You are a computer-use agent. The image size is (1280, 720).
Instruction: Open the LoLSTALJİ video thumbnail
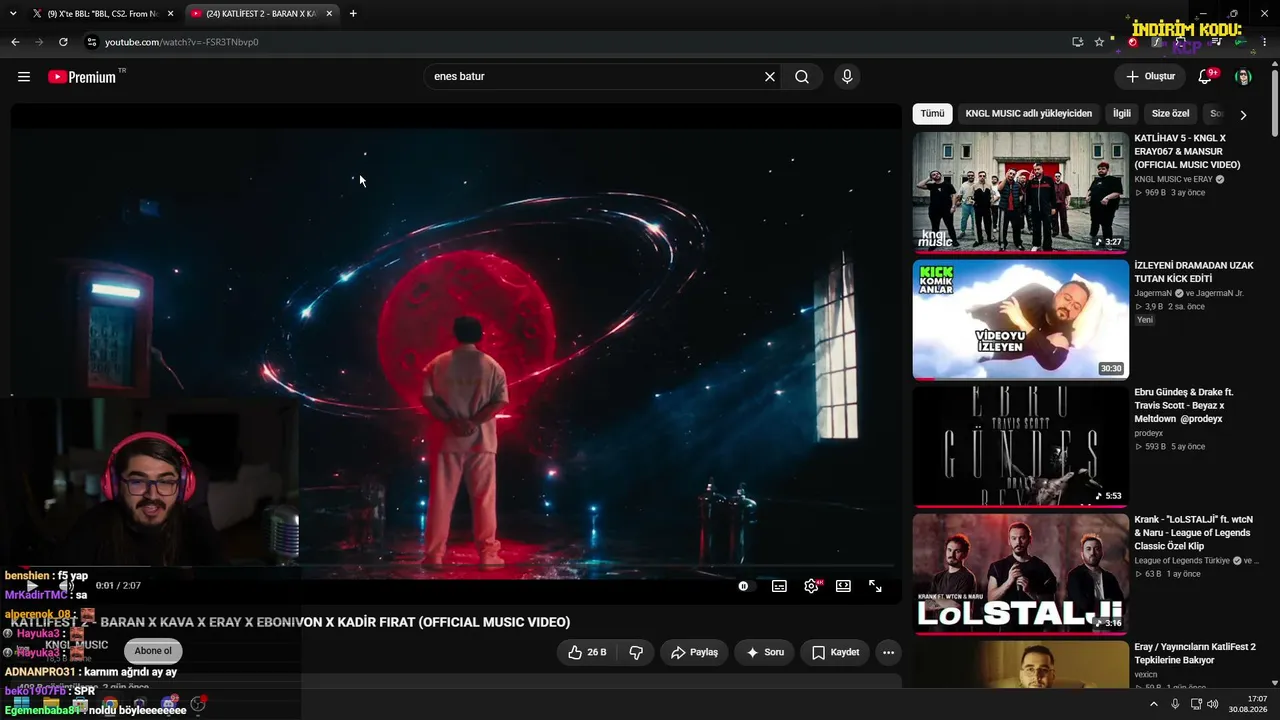point(1021,574)
